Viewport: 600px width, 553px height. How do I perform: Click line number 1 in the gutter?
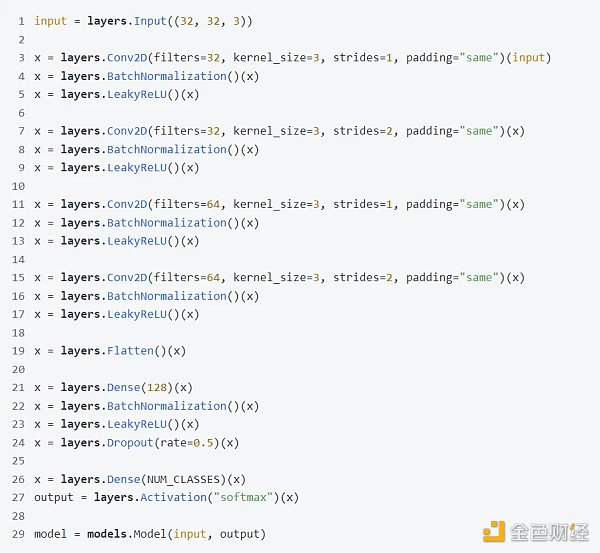(x=21, y=21)
